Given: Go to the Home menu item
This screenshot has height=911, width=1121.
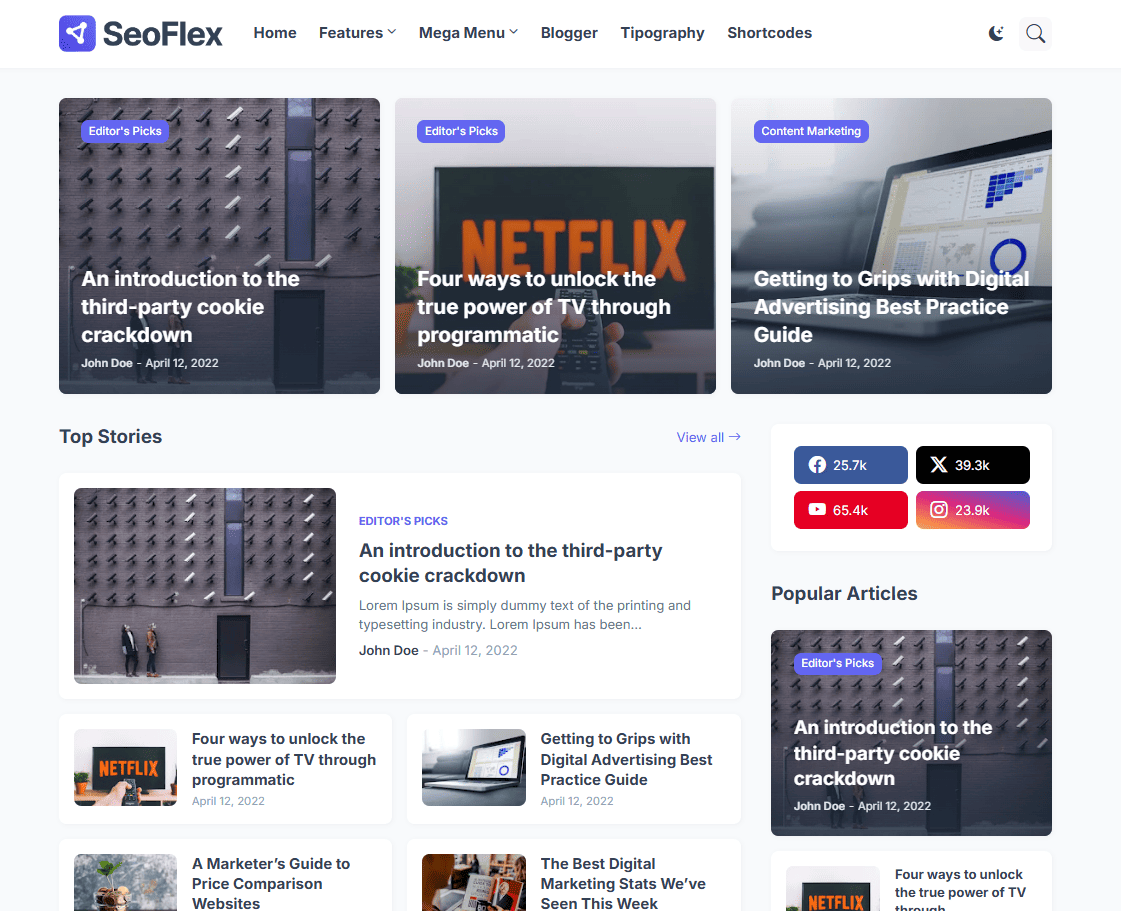Looking at the screenshot, I should tap(275, 33).
